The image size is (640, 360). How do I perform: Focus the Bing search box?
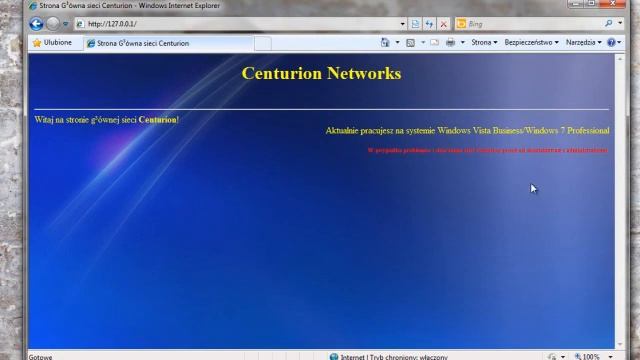tap(533, 24)
